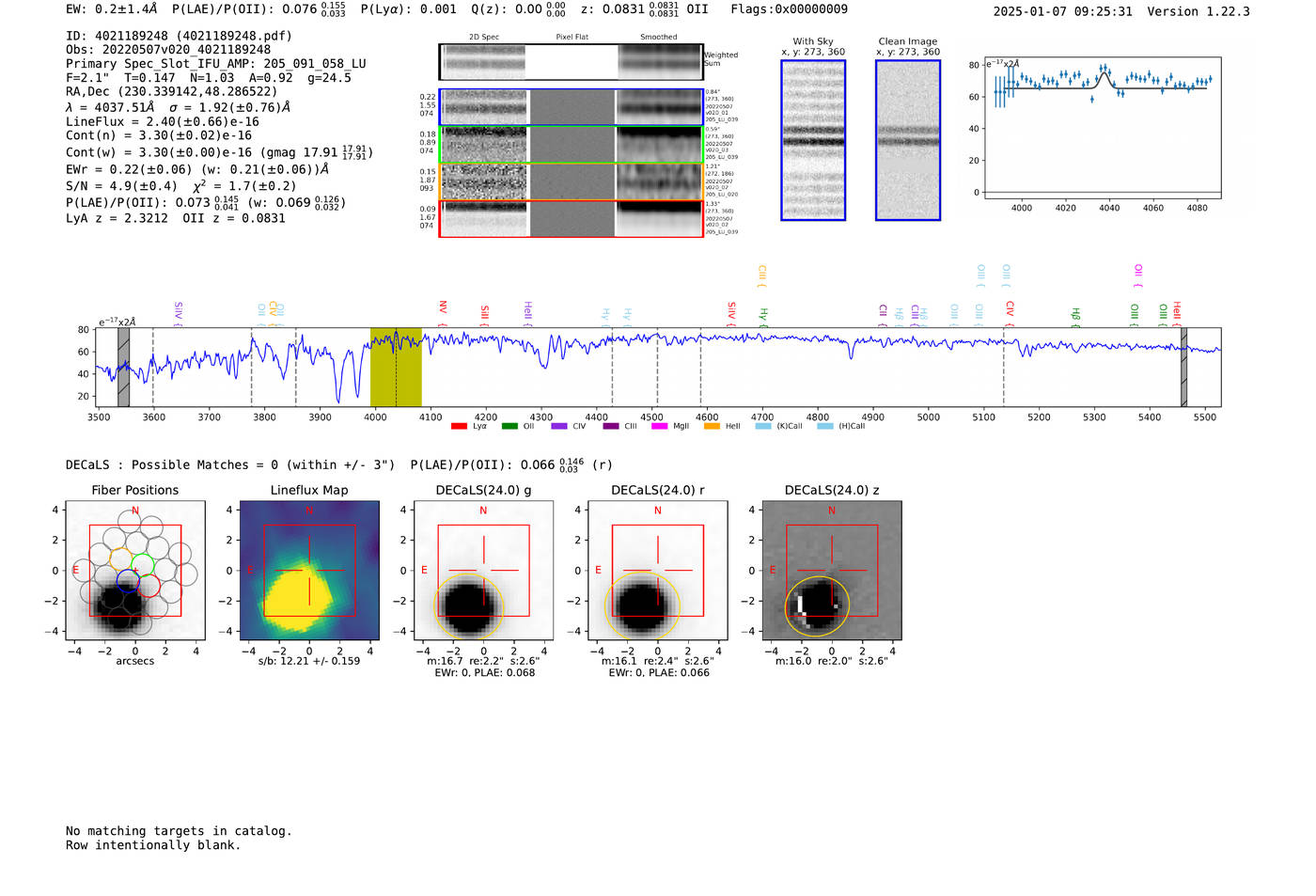The image size is (1316, 896).
Task: Select the Clean Image panel
Action: click(908, 140)
